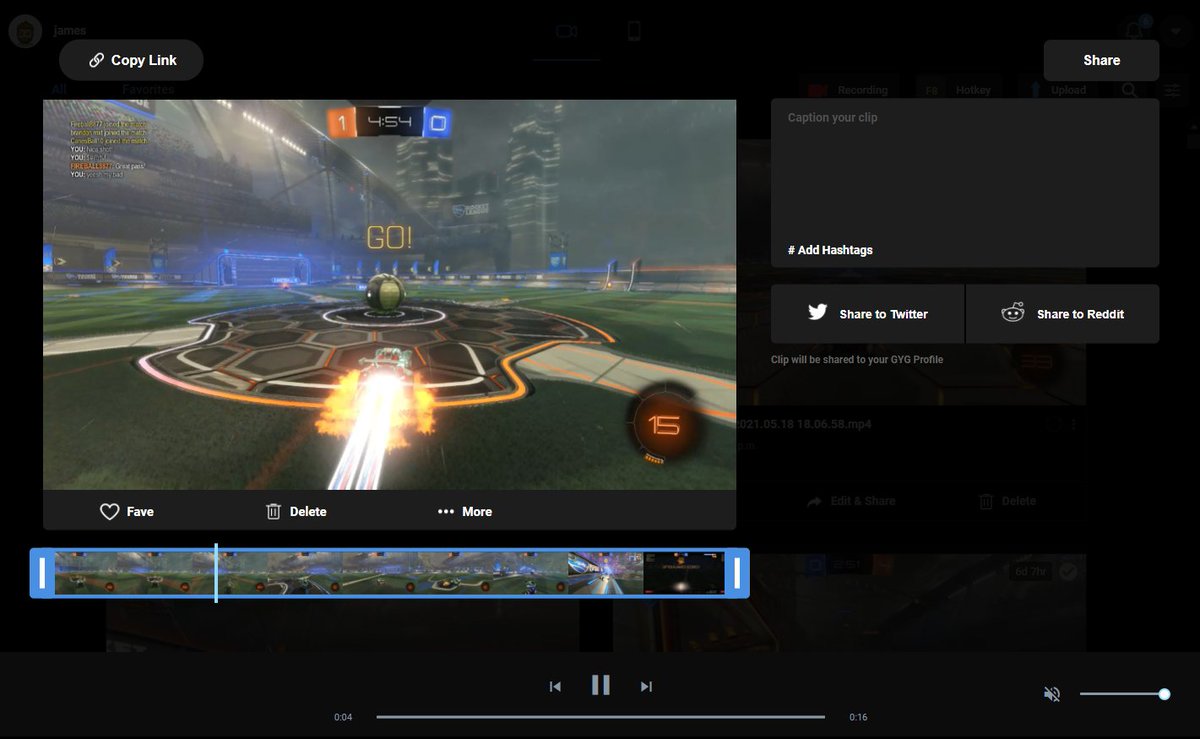Pause the clip playback
This screenshot has width=1200, height=739.
tap(600, 685)
